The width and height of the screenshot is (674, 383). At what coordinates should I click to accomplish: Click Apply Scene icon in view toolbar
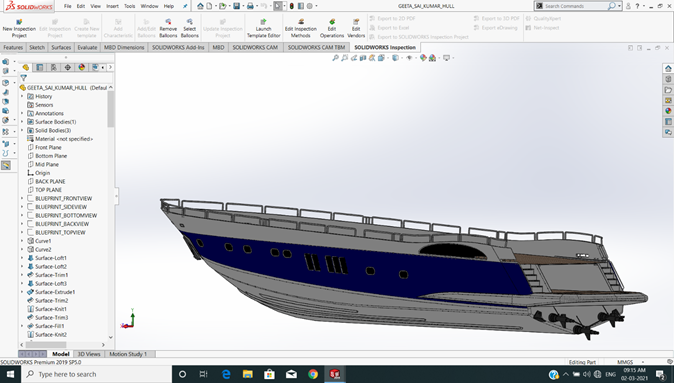pos(432,58)
